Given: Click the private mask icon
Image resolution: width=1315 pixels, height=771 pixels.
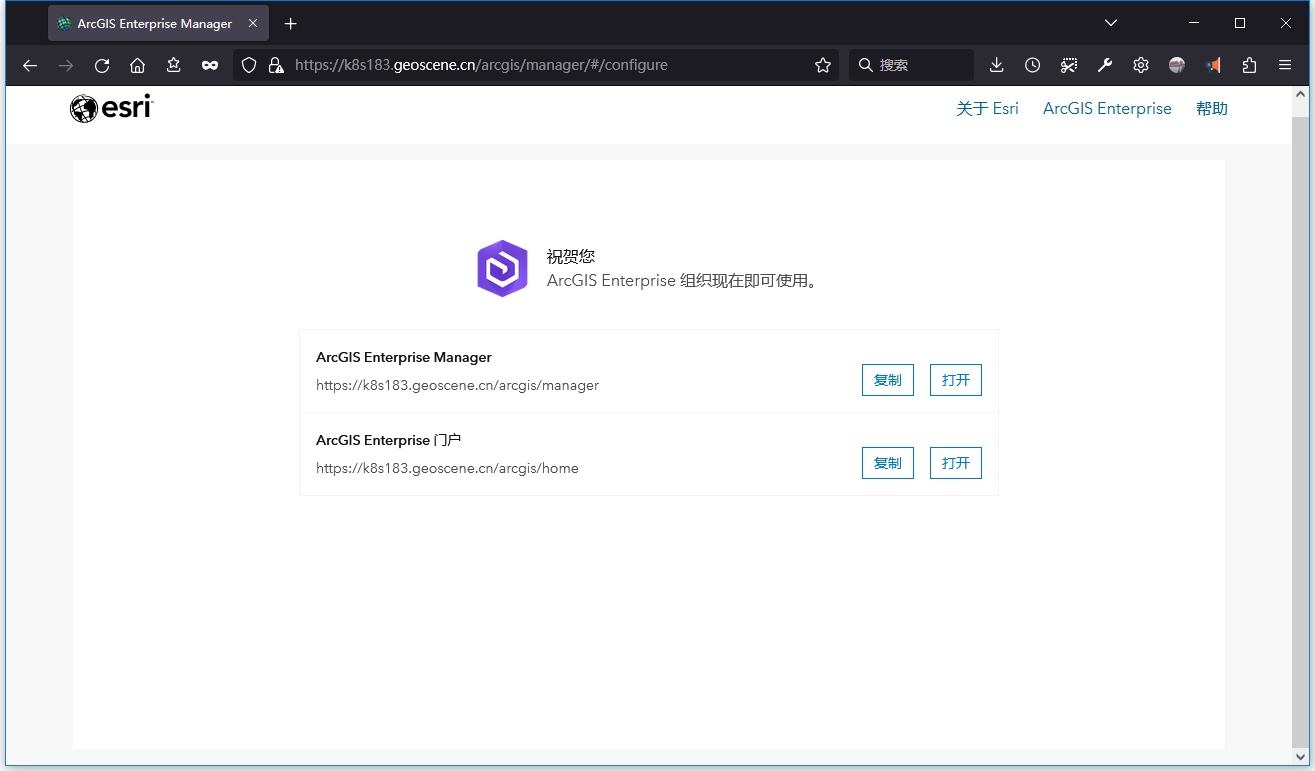Looking at the screenshot, I should (210, 65).
